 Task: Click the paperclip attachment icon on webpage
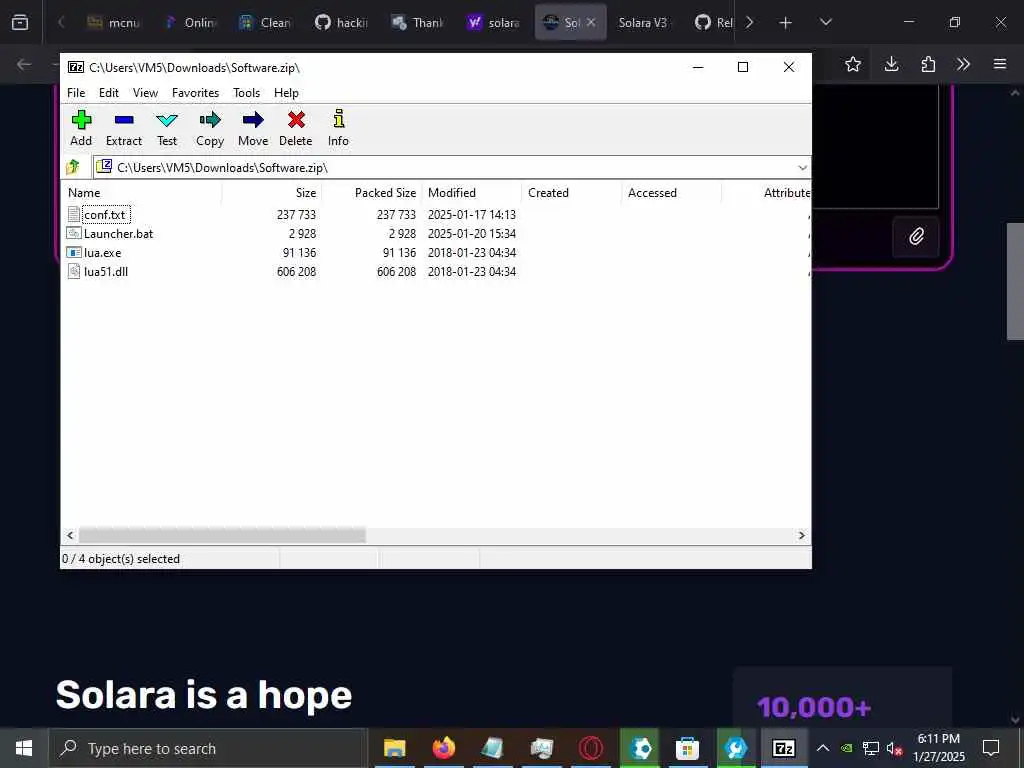click(916, 236)
